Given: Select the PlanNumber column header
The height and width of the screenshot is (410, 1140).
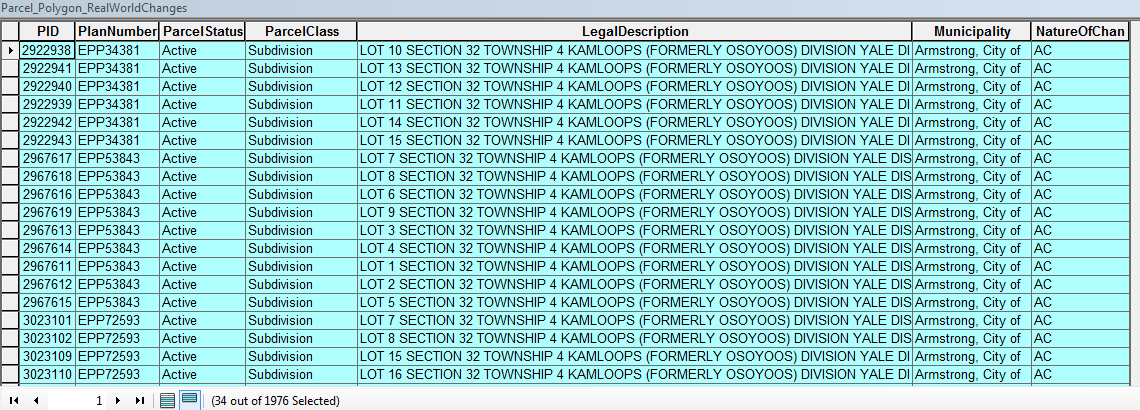Looking at the screenshot, I should pos(117,31).
